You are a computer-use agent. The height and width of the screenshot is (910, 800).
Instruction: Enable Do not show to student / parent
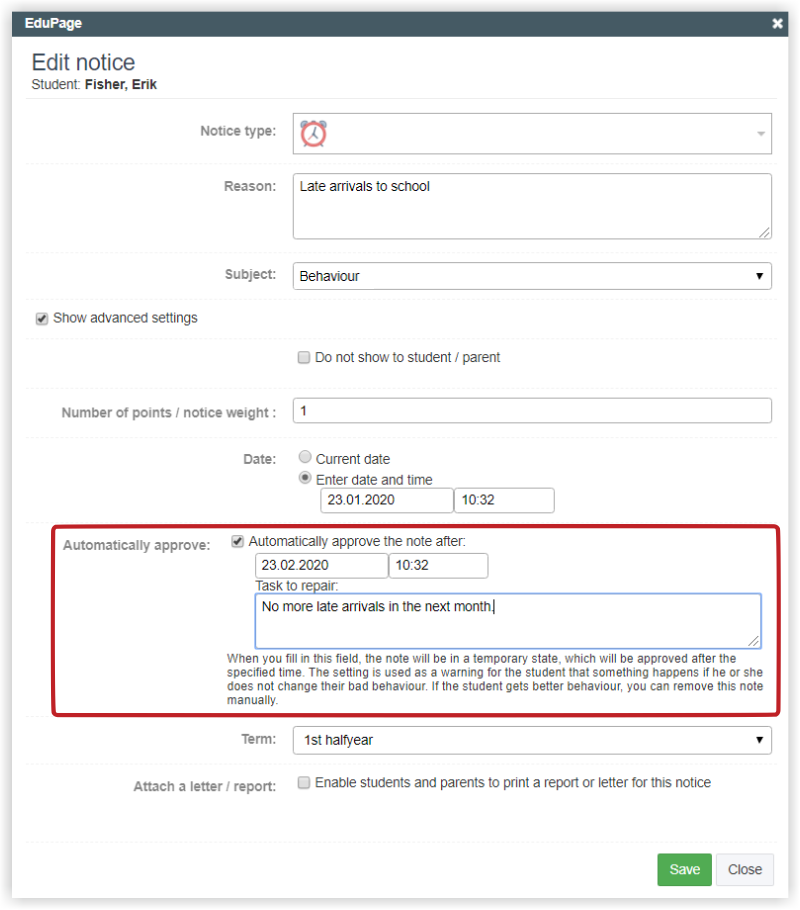(x=304, y=358)
